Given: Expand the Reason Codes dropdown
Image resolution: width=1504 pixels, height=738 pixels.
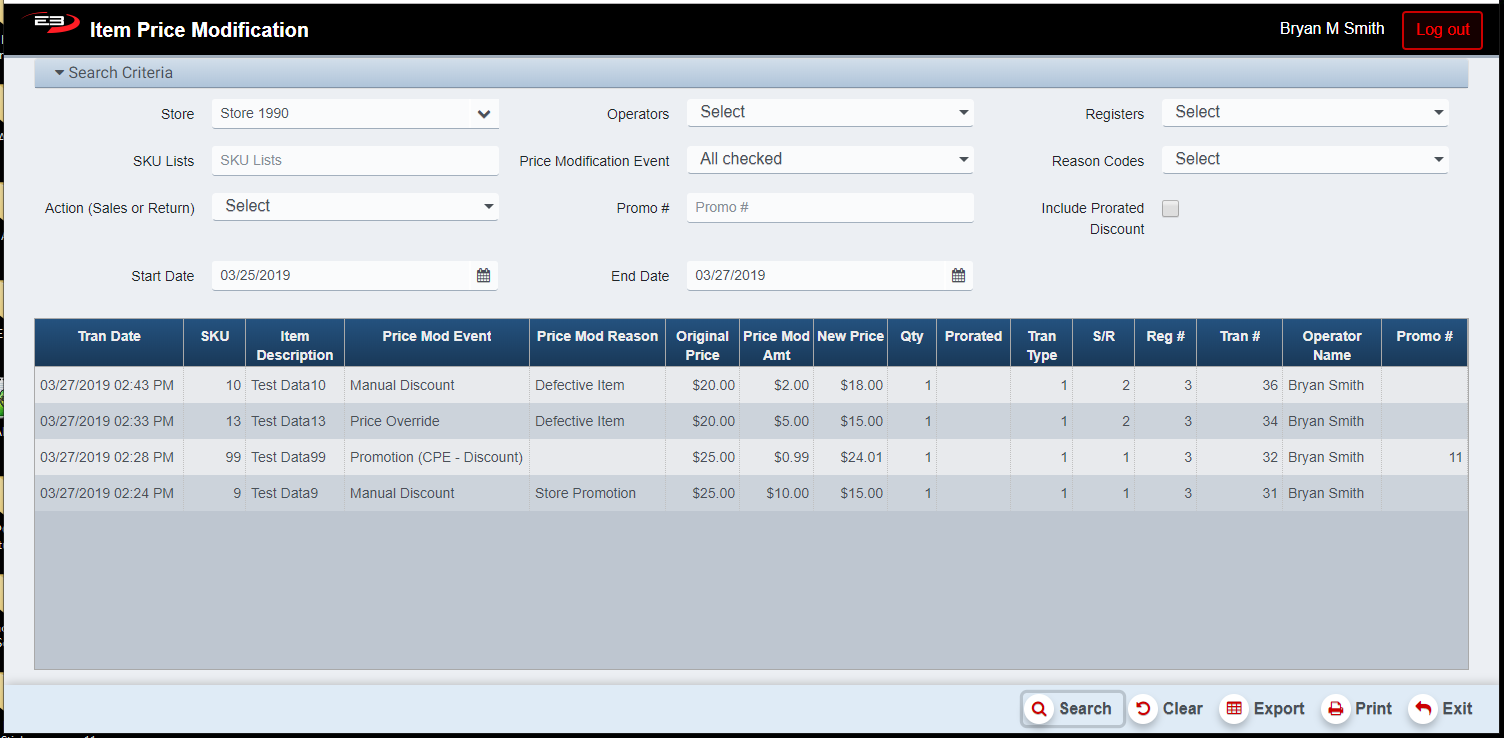Looking at the screenshot, I should [x=1304, y=159].
